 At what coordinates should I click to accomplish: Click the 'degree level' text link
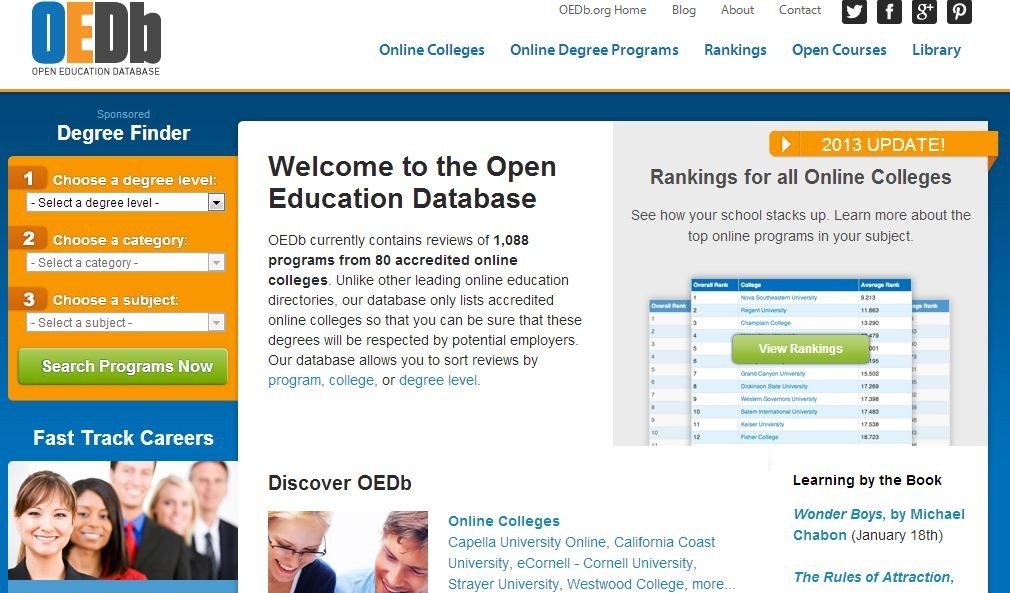coord(438,380)
